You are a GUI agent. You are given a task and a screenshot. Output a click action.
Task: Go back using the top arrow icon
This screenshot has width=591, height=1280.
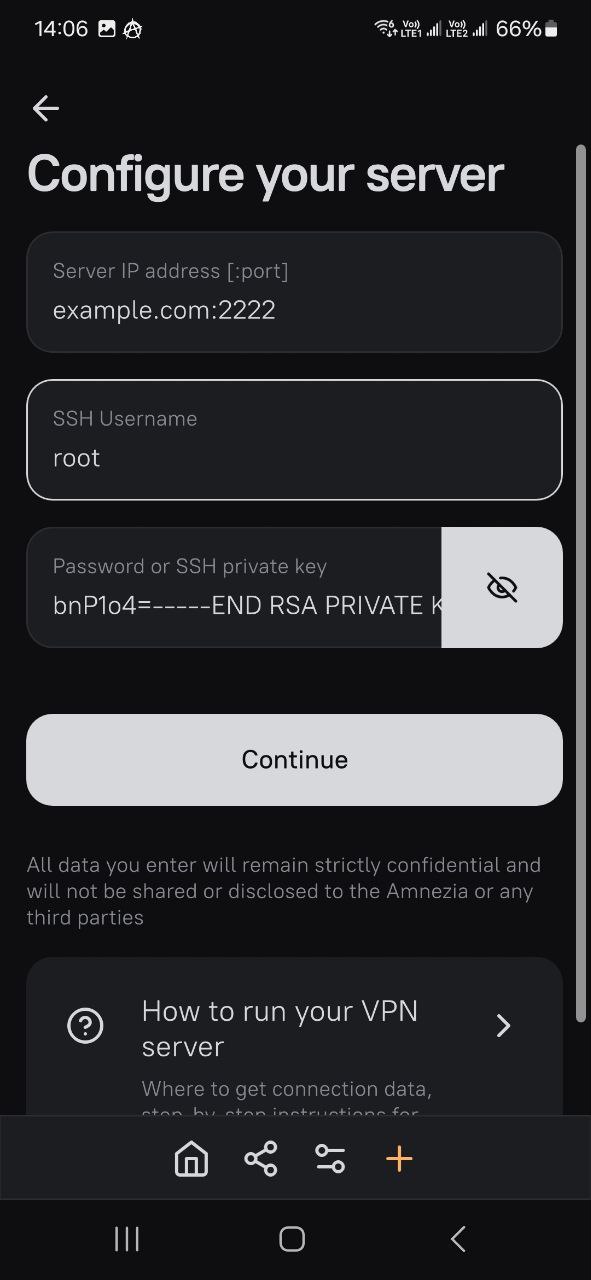[46, 108]
